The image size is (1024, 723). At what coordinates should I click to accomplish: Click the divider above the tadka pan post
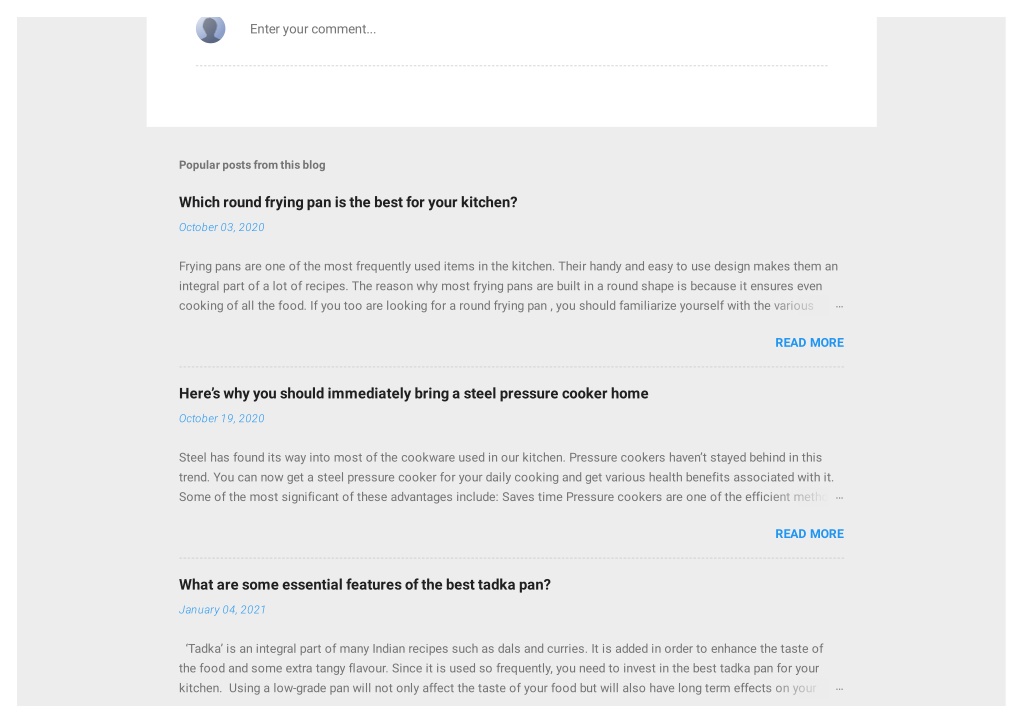click(x=511, y=558)
